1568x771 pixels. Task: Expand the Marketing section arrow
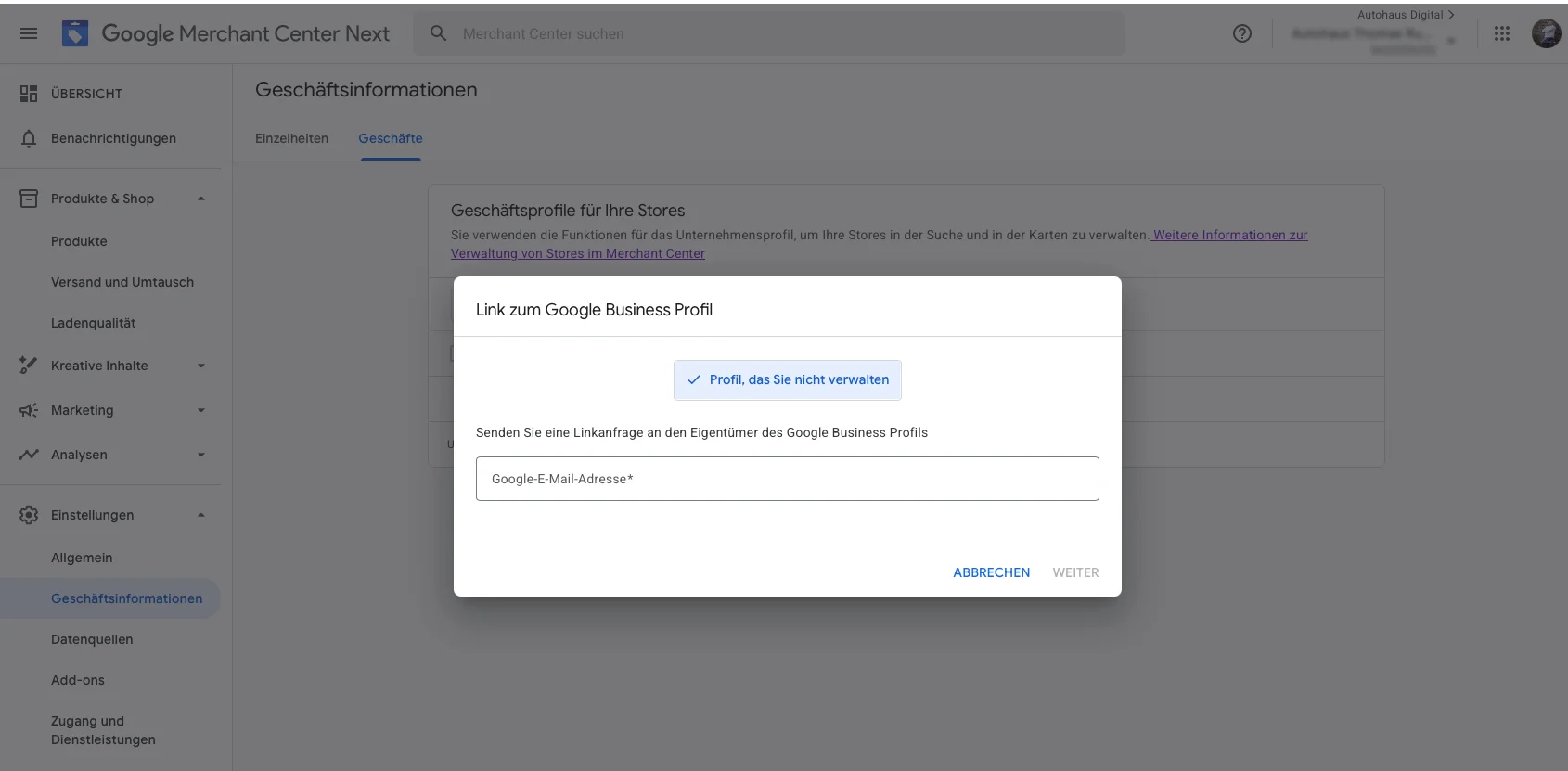pos(201,410)
